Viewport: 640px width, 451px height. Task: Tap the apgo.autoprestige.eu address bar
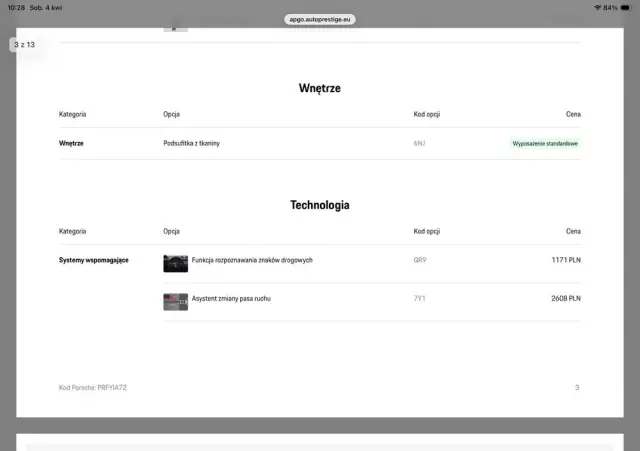(320, 19)
